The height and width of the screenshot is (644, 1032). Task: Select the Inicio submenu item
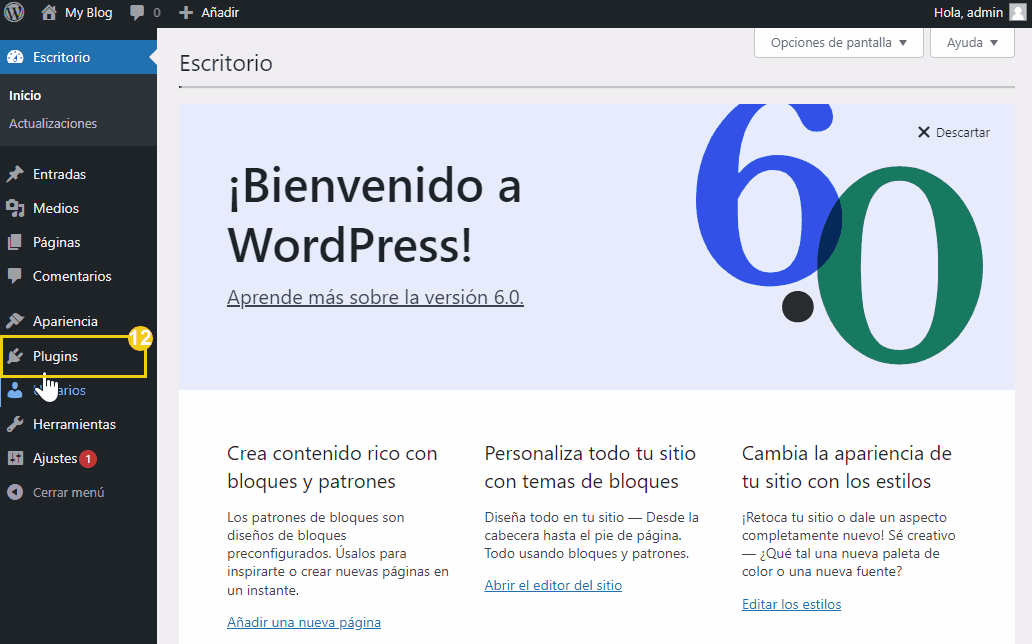click(x=25, y=95)
